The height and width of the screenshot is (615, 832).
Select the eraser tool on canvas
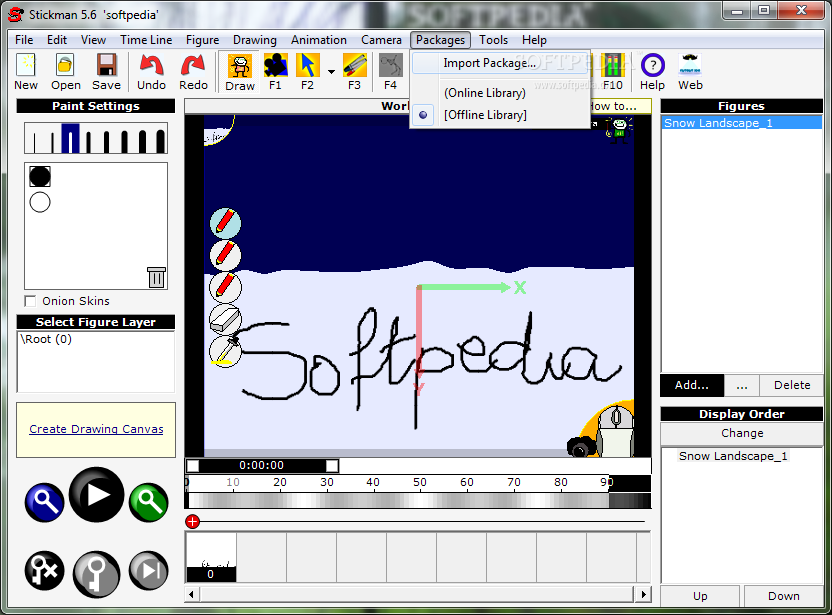click(226, 319)
